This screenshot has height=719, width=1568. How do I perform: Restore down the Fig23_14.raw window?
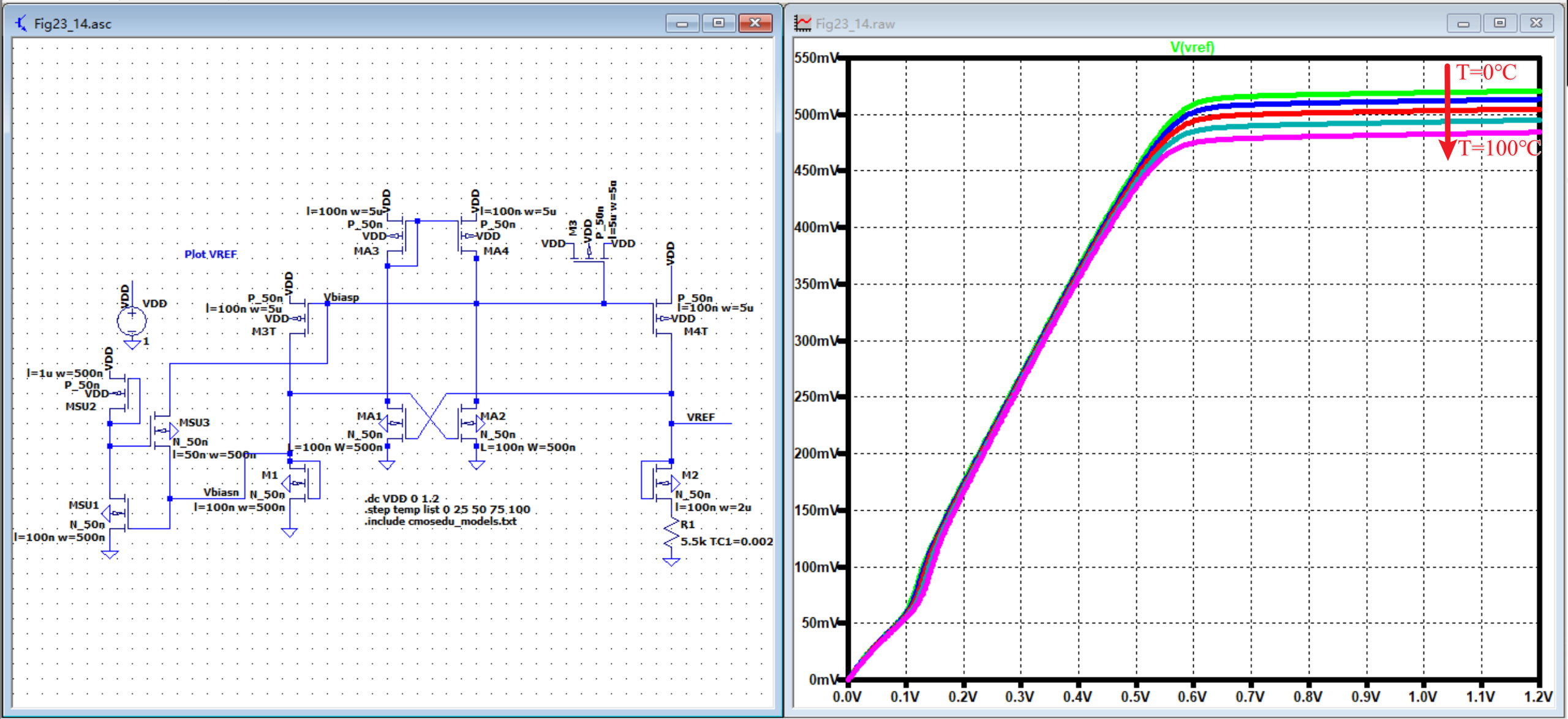[1500, 23]
